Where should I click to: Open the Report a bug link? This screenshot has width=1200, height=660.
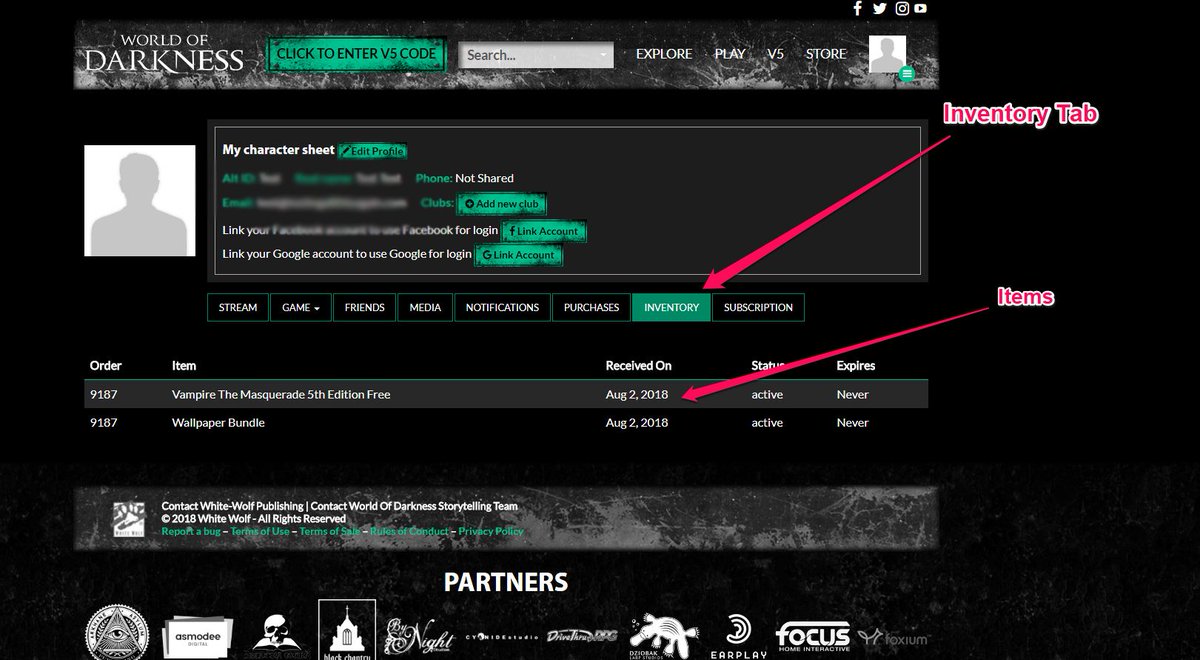coord(192,531)
